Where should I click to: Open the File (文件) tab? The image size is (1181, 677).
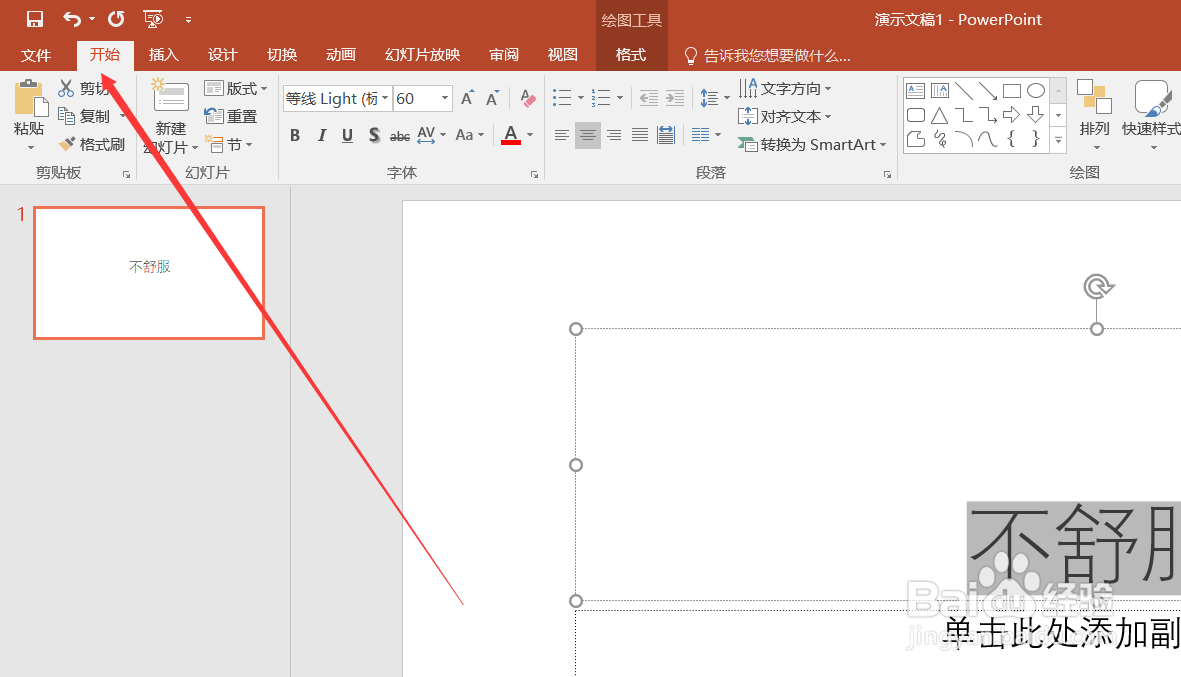coord(35,55)
